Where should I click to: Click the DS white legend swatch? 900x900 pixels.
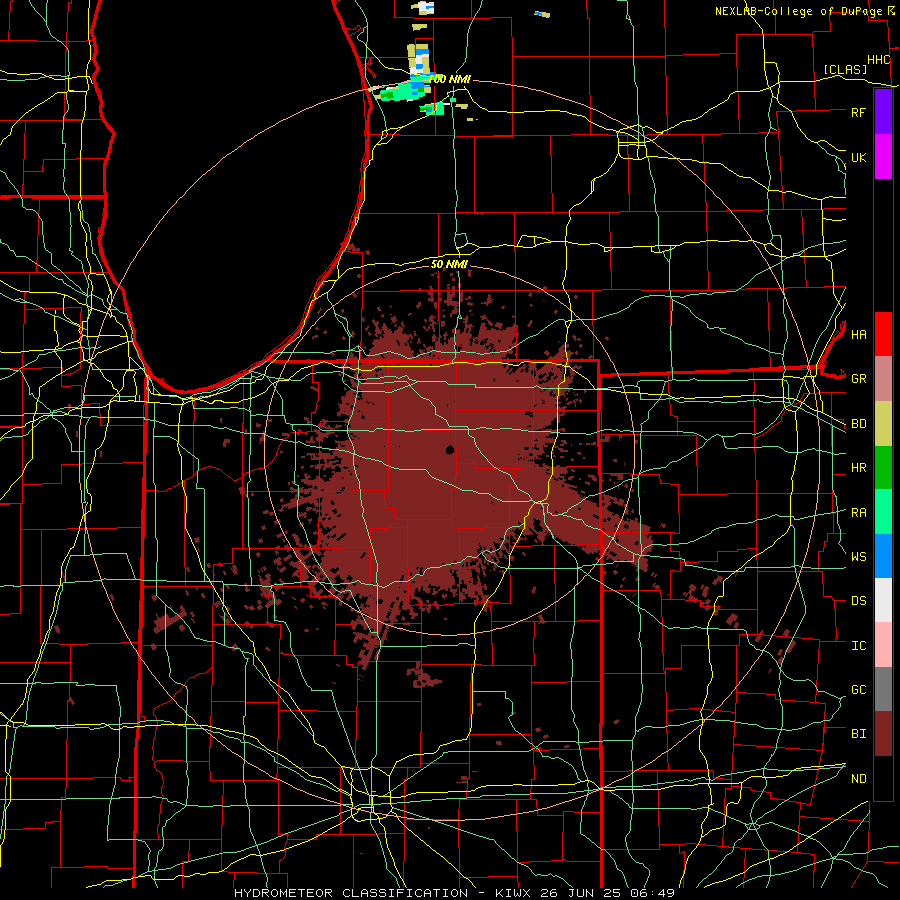pyautogui.click(x=883, y=600)
